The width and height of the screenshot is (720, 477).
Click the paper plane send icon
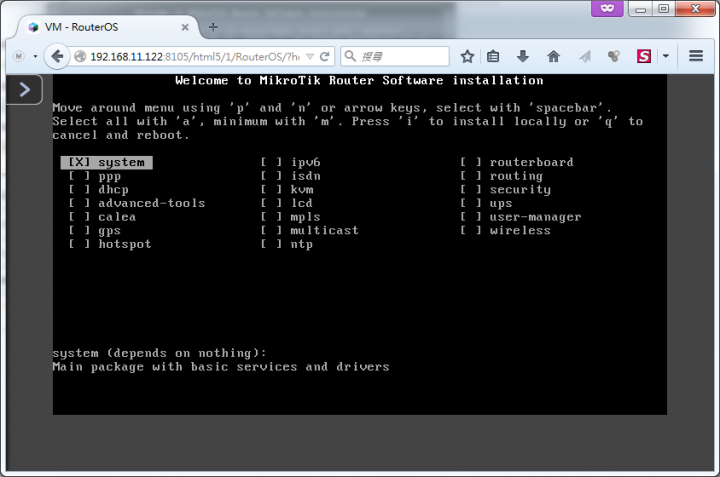point(585,56)
